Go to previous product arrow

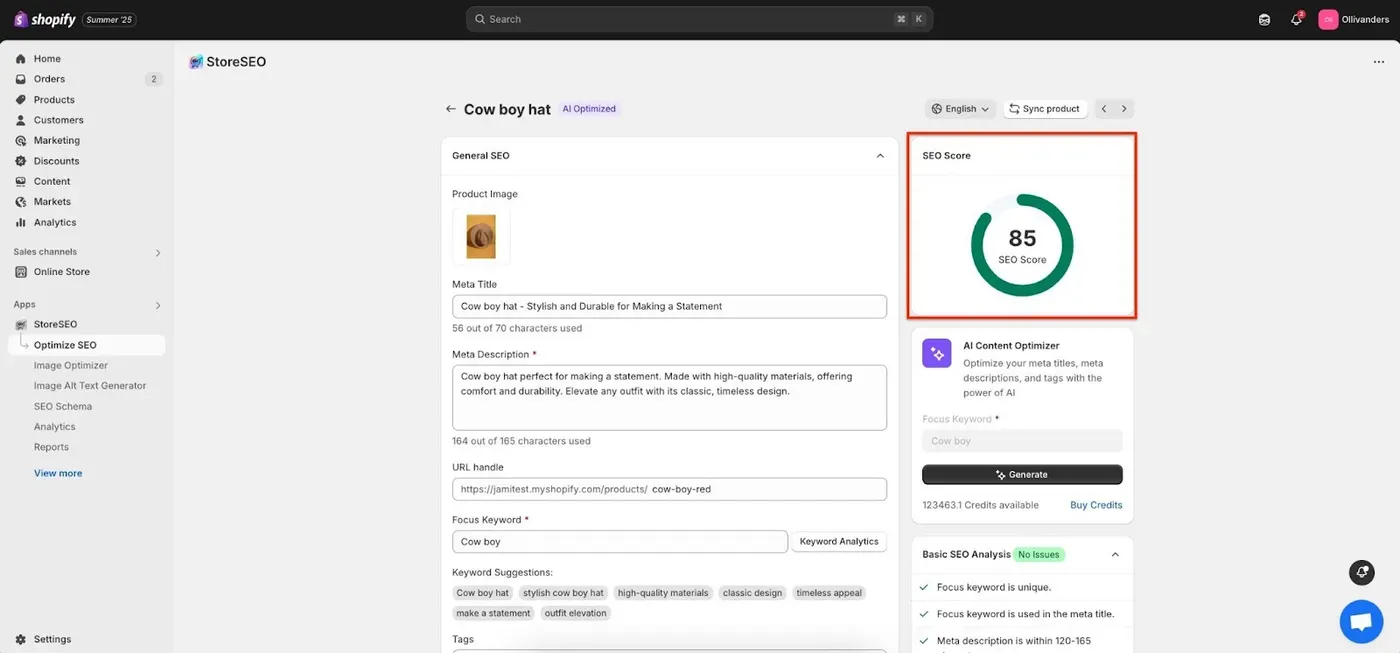click(x=1104, y=109)
